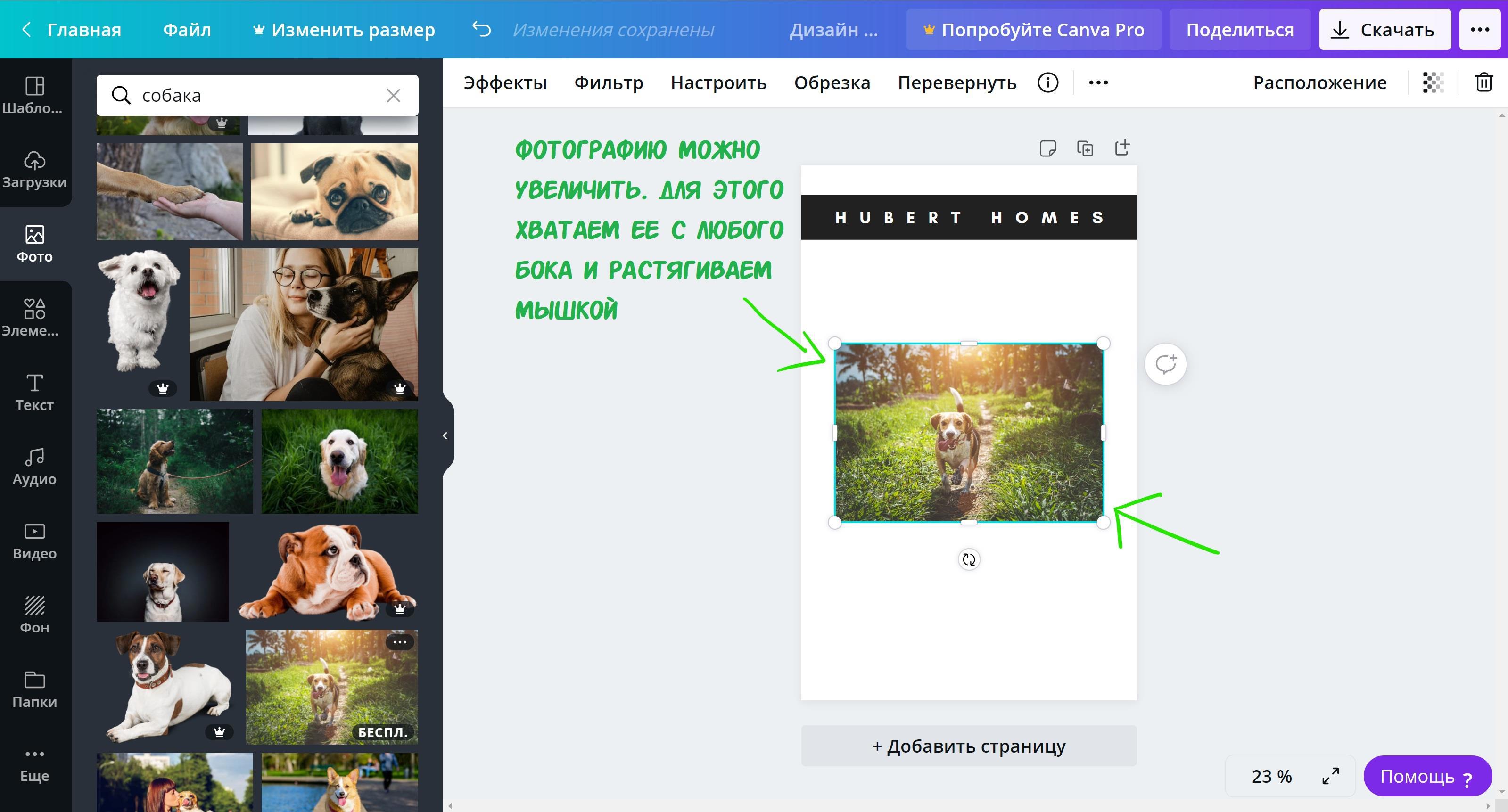Screen dimensions: 1508x812
Task: Click the add comment bubble icon
Action: [x=1166, y=364]
